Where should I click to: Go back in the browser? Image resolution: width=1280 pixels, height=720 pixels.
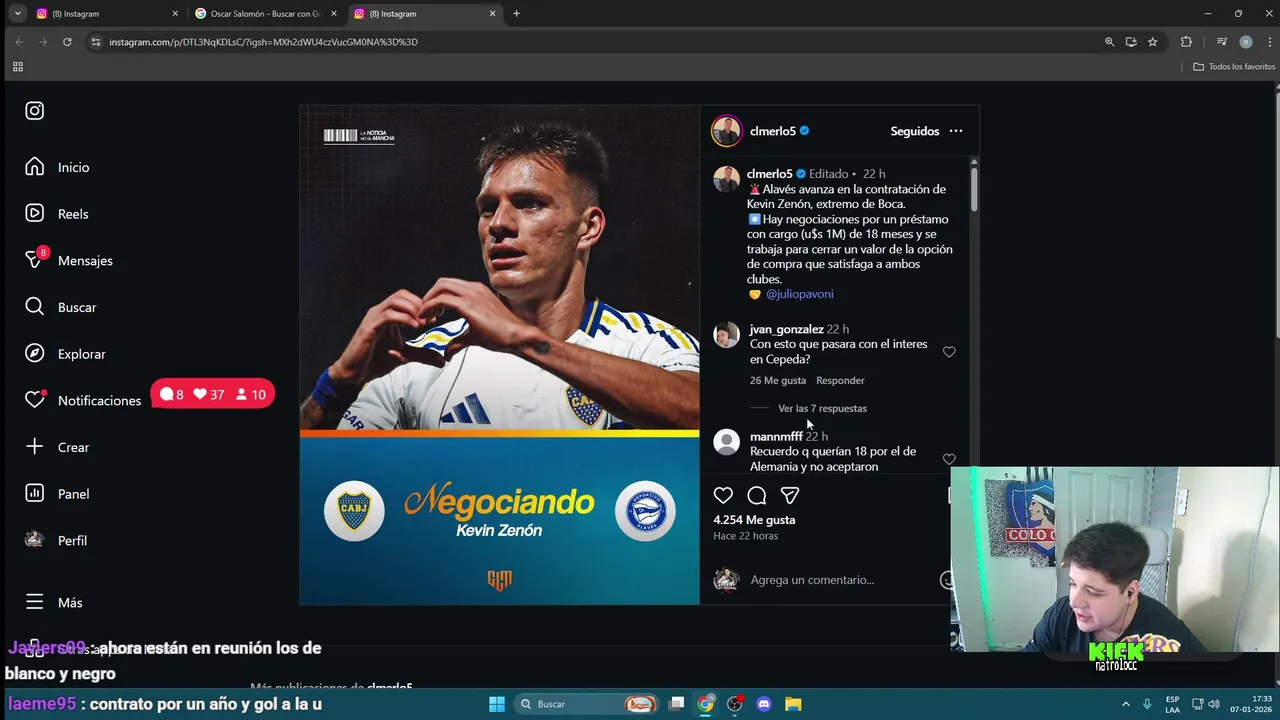click(x=19, y=42)
